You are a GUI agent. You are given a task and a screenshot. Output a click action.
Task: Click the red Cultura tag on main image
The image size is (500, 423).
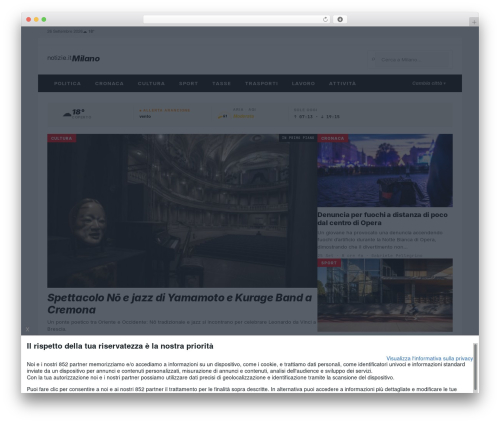tap(62, 138)
